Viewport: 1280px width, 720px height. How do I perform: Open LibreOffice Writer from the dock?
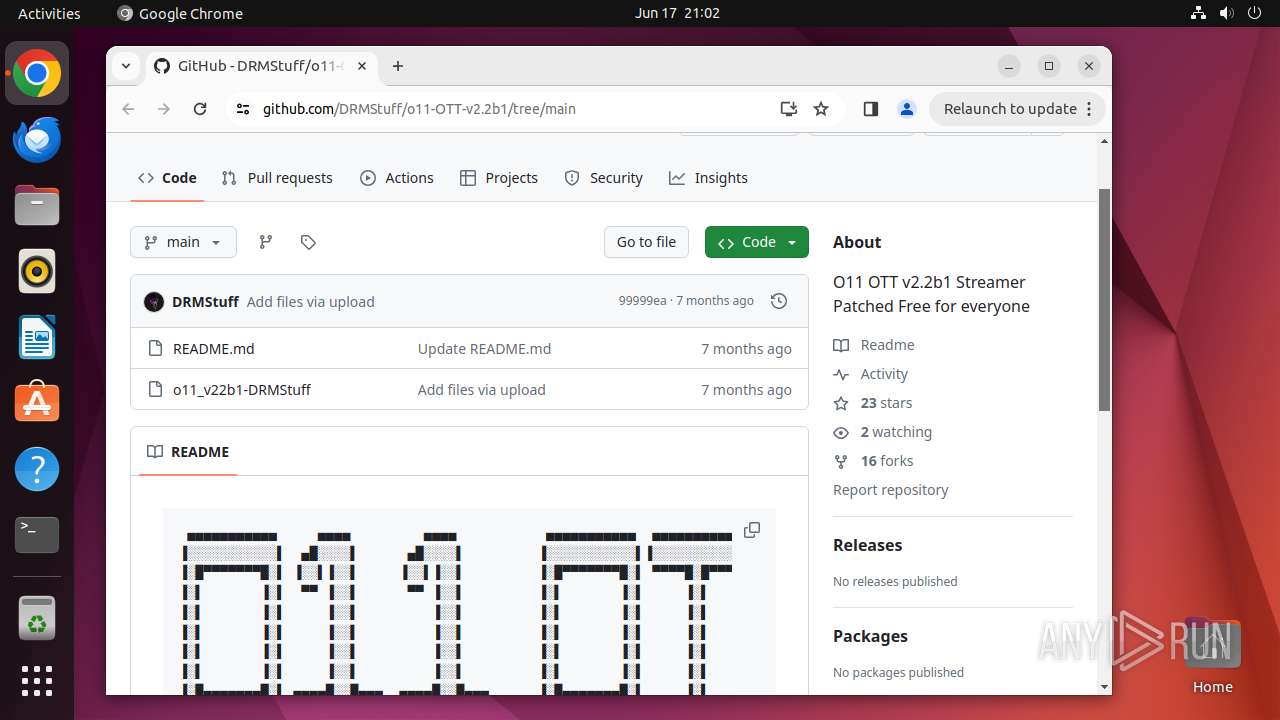click(37, 337)
